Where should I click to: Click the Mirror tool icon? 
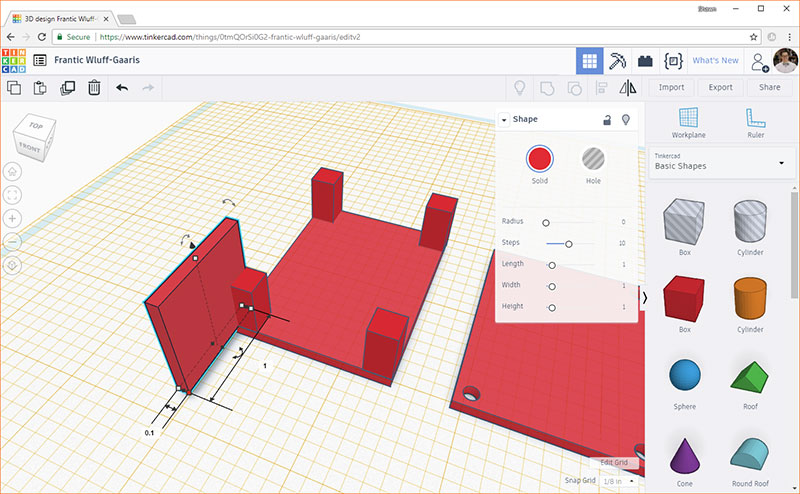[x=628, y=88]
